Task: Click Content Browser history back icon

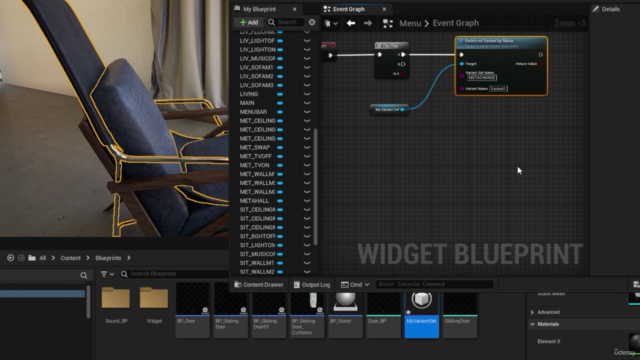Action: 11,258
